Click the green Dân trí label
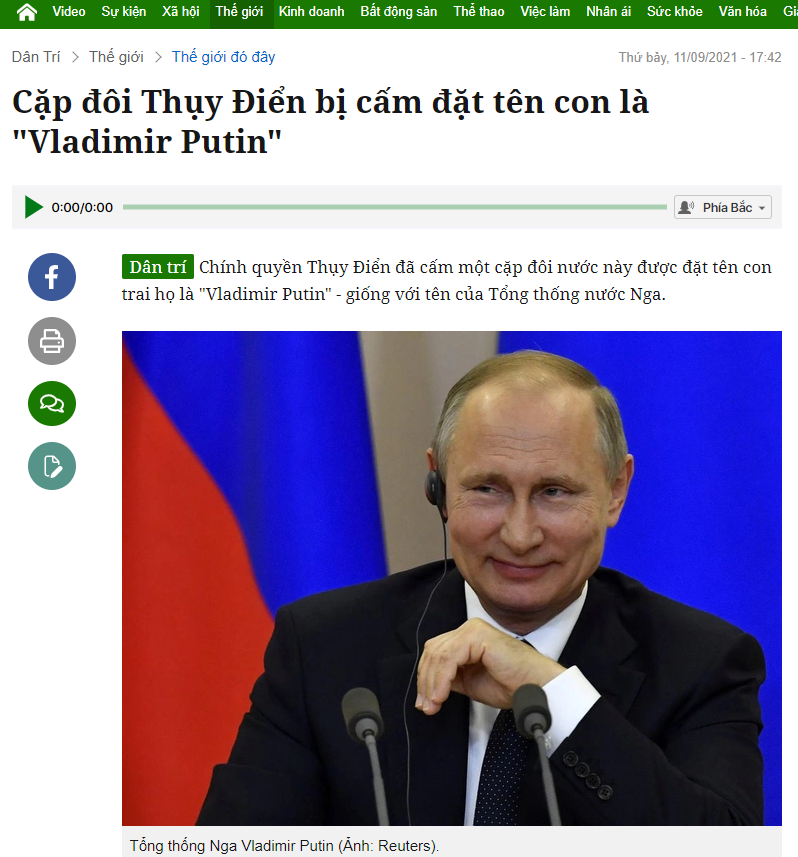The width and height of the screenshot is (798, 857). click(x=157, y=267)
